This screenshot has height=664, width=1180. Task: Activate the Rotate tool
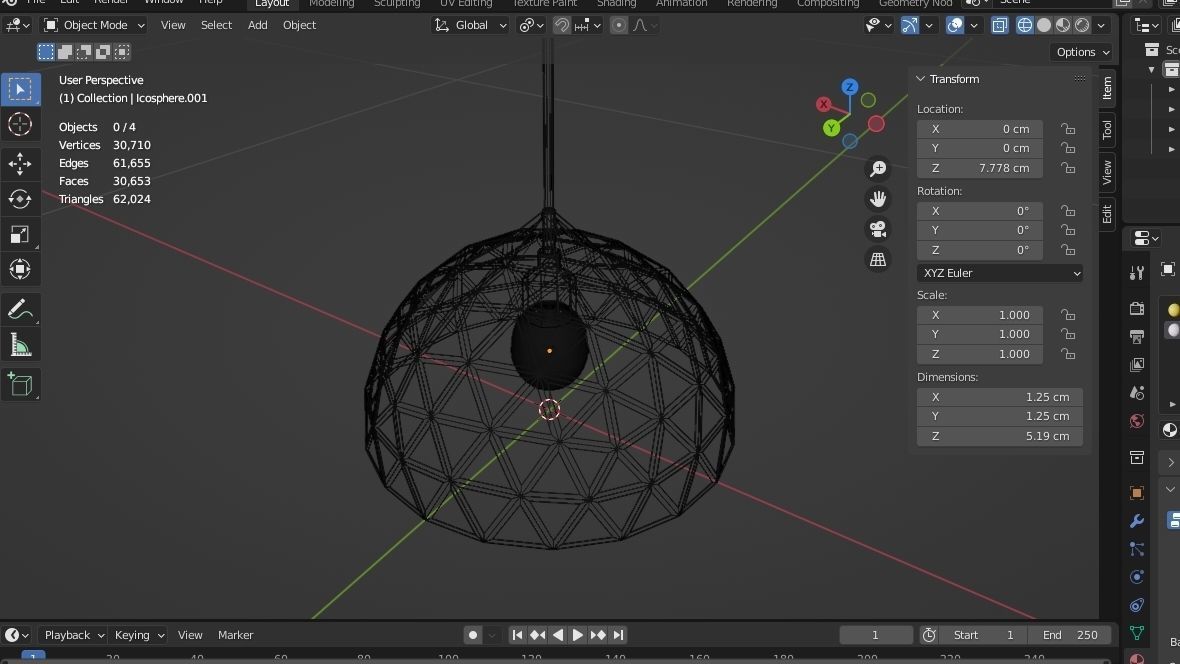pyautogui.click(x=20, y=199)
